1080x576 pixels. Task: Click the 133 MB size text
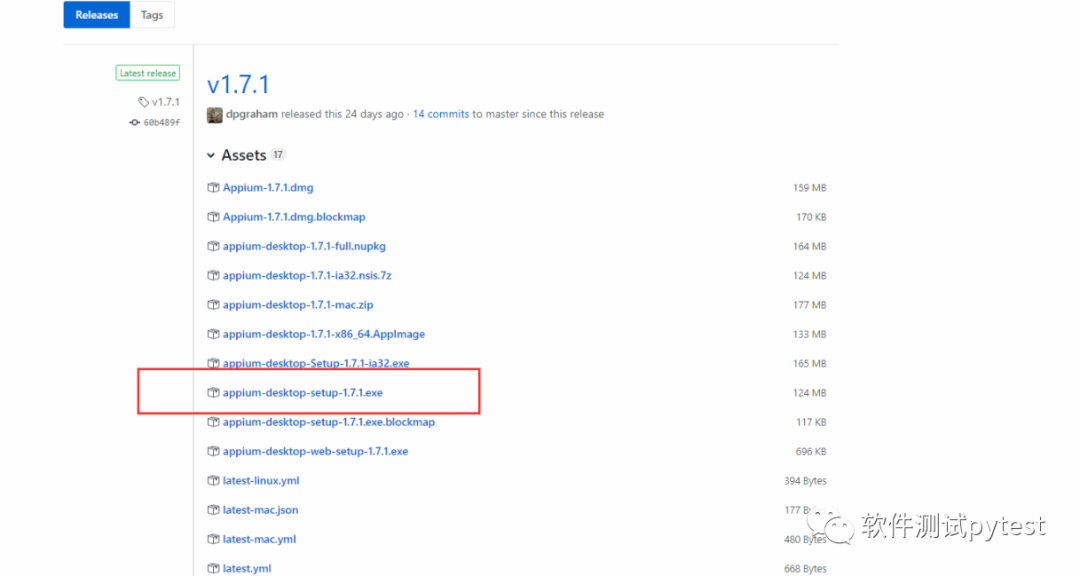pyautogui.click(x=809, y=334)
